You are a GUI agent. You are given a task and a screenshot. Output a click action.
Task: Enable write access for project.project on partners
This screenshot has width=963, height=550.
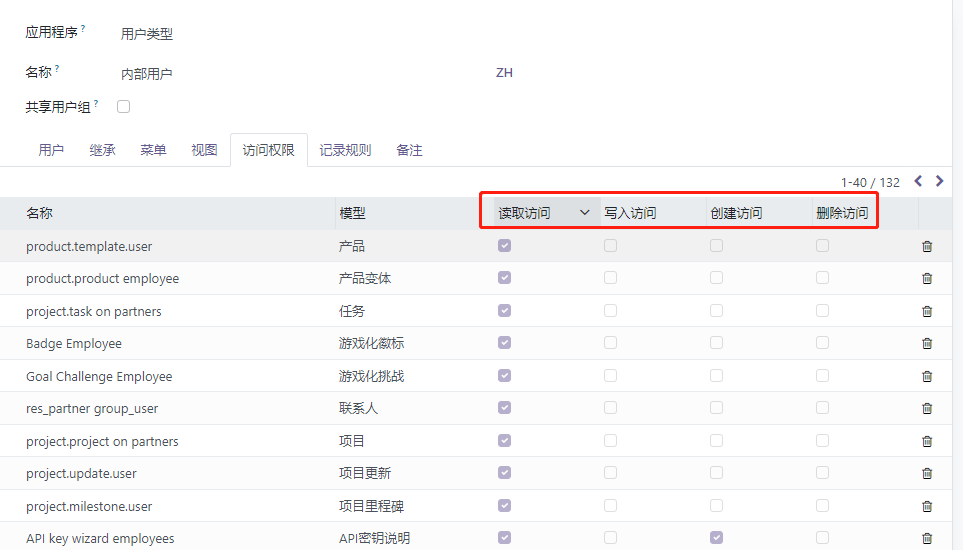[x=610, y=441]
